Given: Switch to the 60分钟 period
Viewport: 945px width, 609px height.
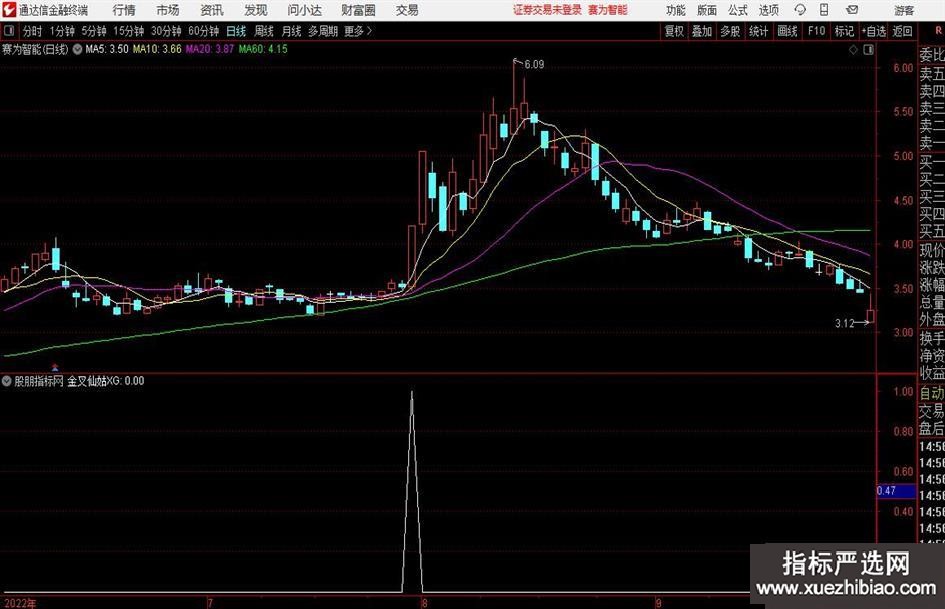Looking at the screenshot, I should pyautogui.click(x=203, y=31).
